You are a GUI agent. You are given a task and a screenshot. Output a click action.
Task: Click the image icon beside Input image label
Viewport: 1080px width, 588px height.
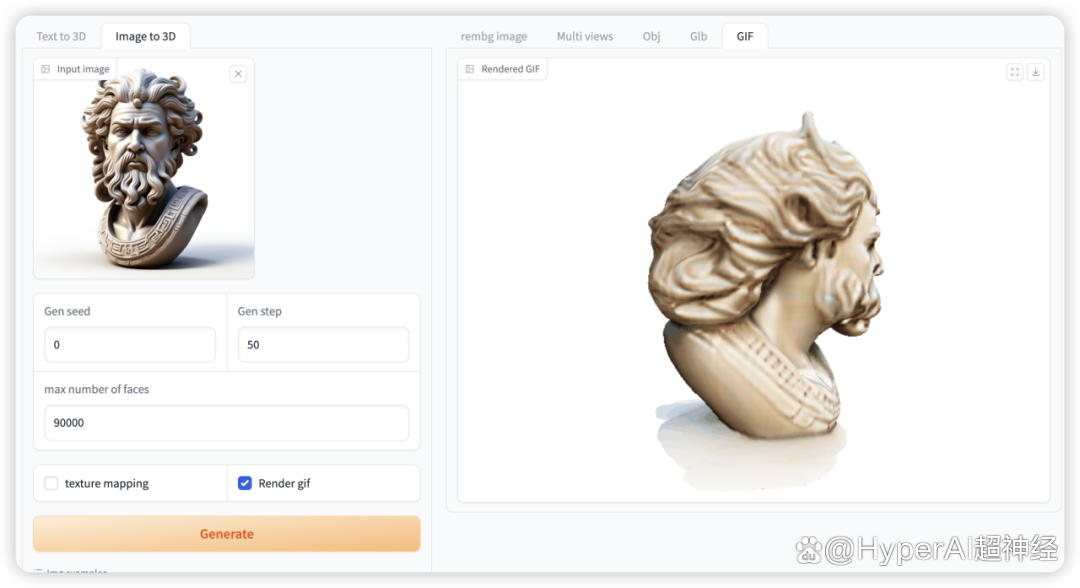45,69
